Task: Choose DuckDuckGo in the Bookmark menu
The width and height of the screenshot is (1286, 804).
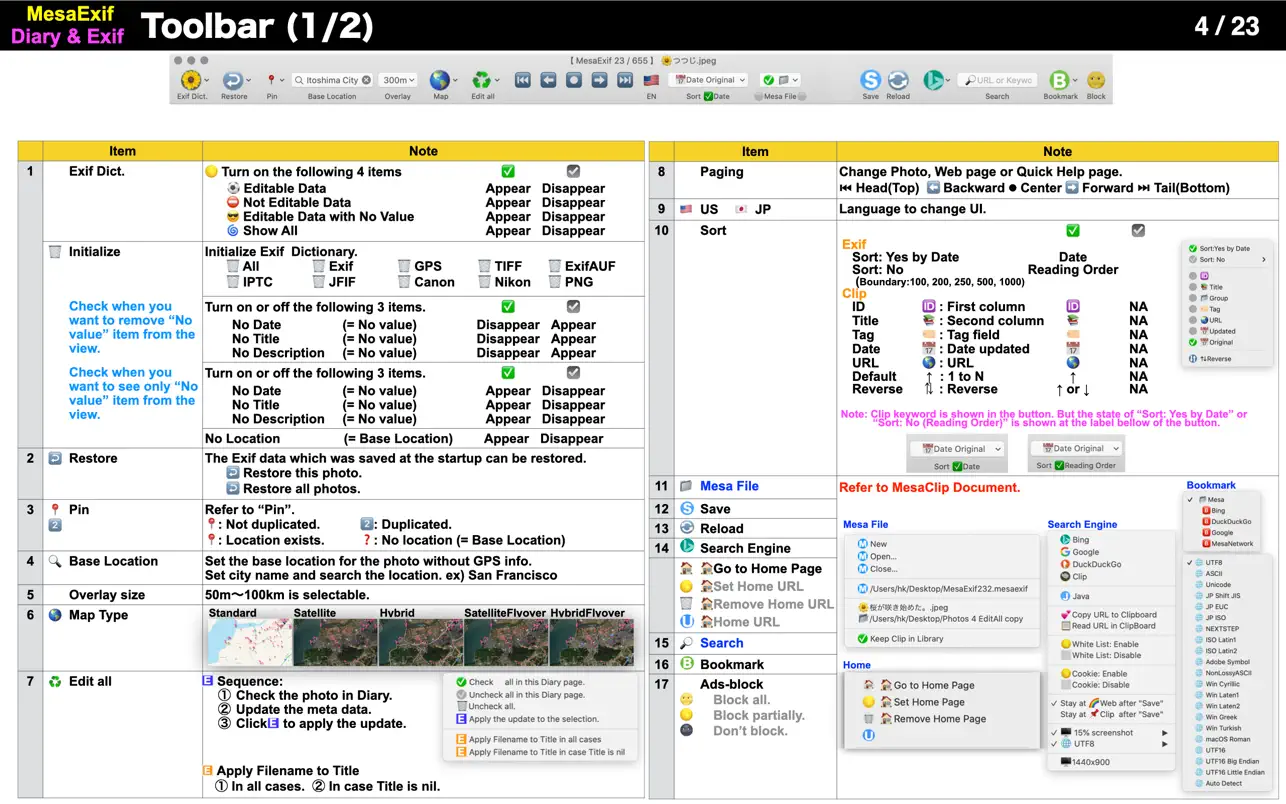Action: (1228, 522)
